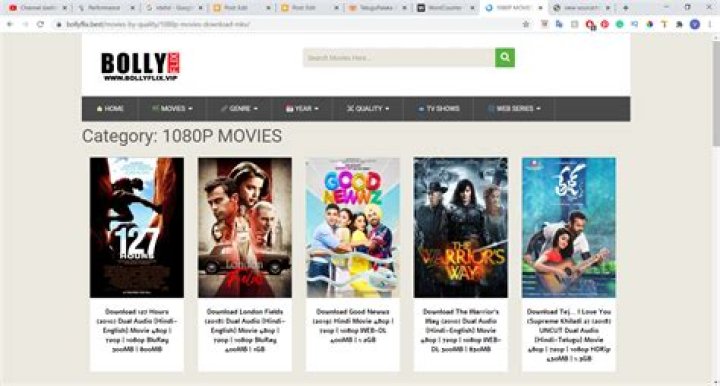This screenshot has width=720, height=386.
Task: Click the page vertical scrollbar thumb
Action: pos(716,94)
